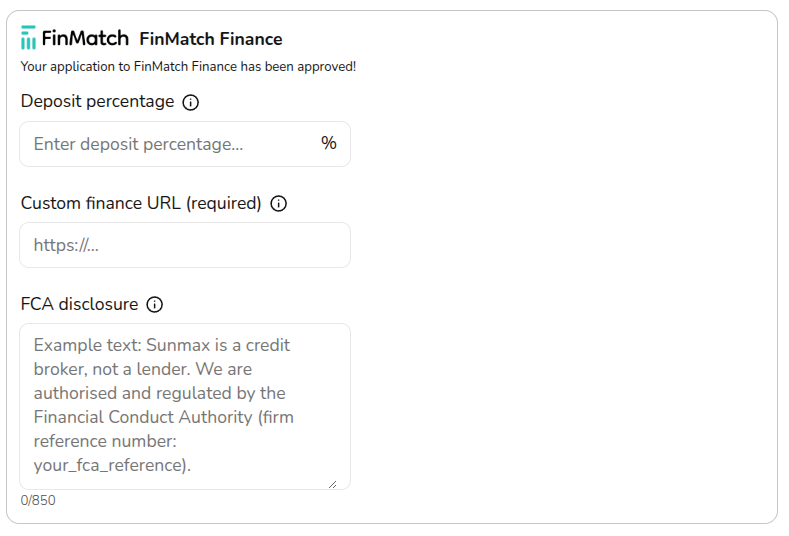Screen dimensions: 789x536
Task: Click the "https://..." placeholder text
Action: [x=66, y=245]
